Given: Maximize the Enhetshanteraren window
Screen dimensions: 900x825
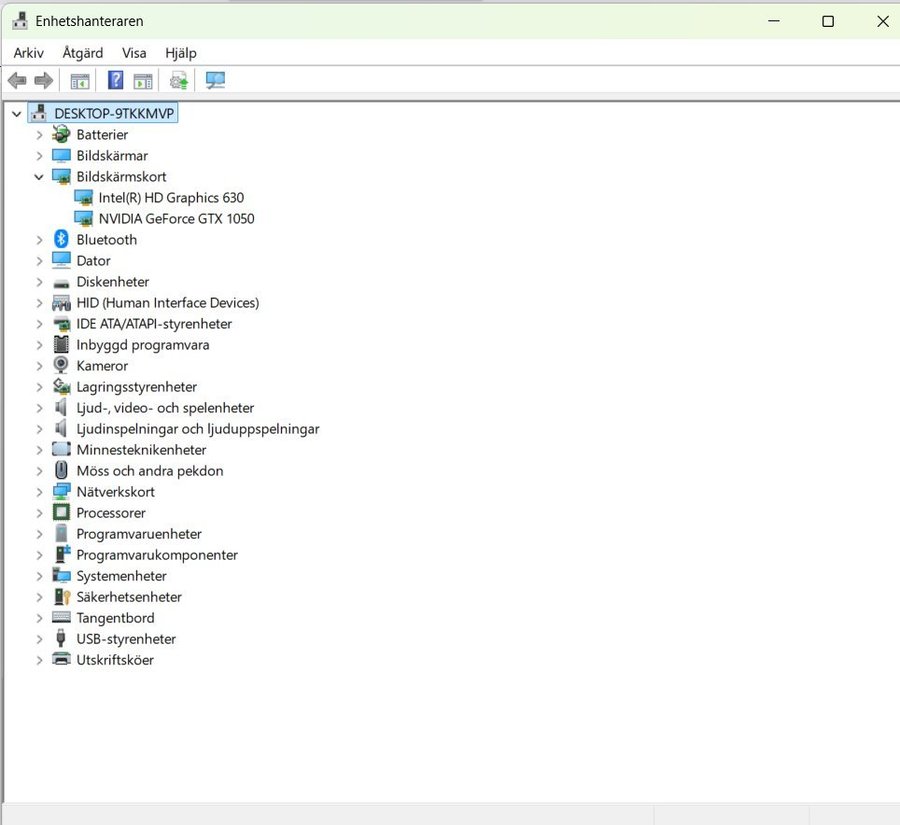Looking at the screenshot, I should [828, 21].
